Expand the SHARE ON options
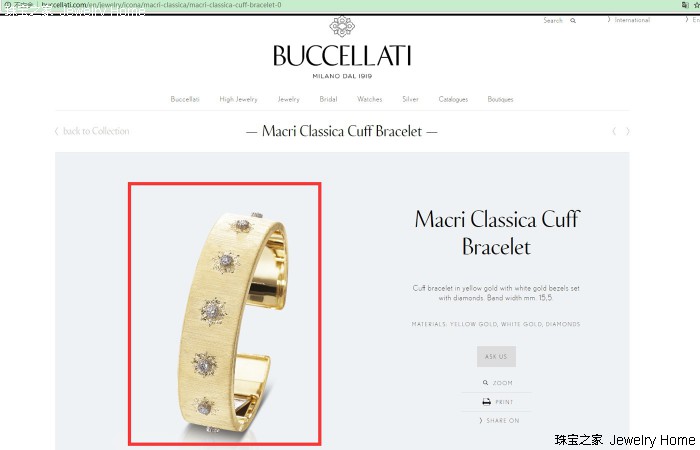Viewport: 700px width, 450px height. tap(499, 421)
